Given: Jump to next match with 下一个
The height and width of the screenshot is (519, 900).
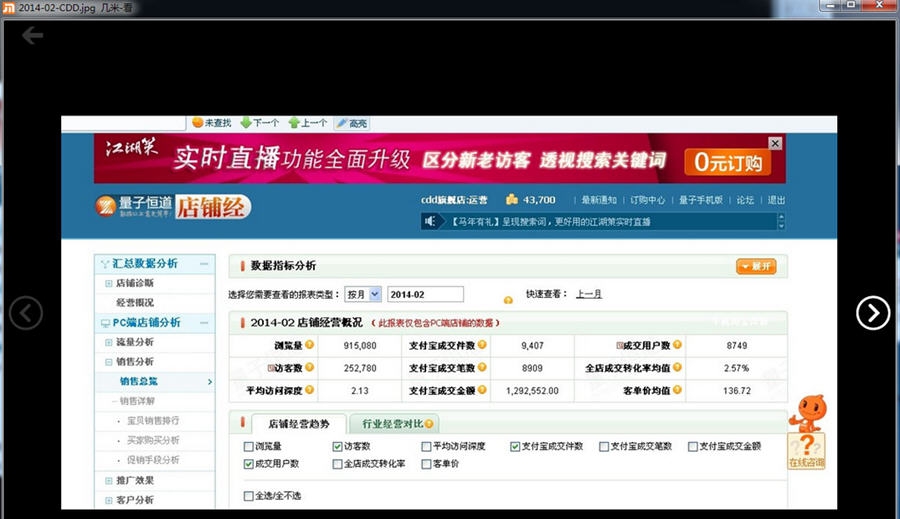Looking at the screenshot, I should click(x=260, y=123).
